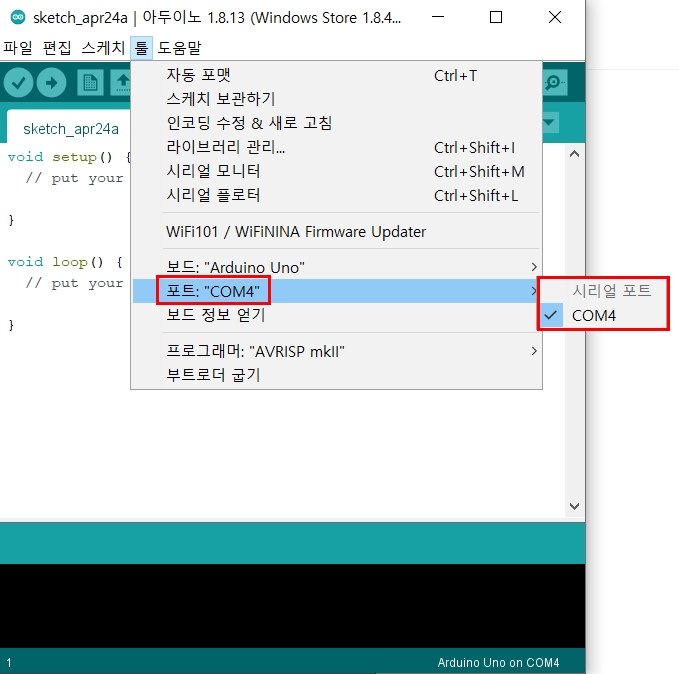
Task: Choose 보드 정보 얻기 entry
Action: point(337,315)
